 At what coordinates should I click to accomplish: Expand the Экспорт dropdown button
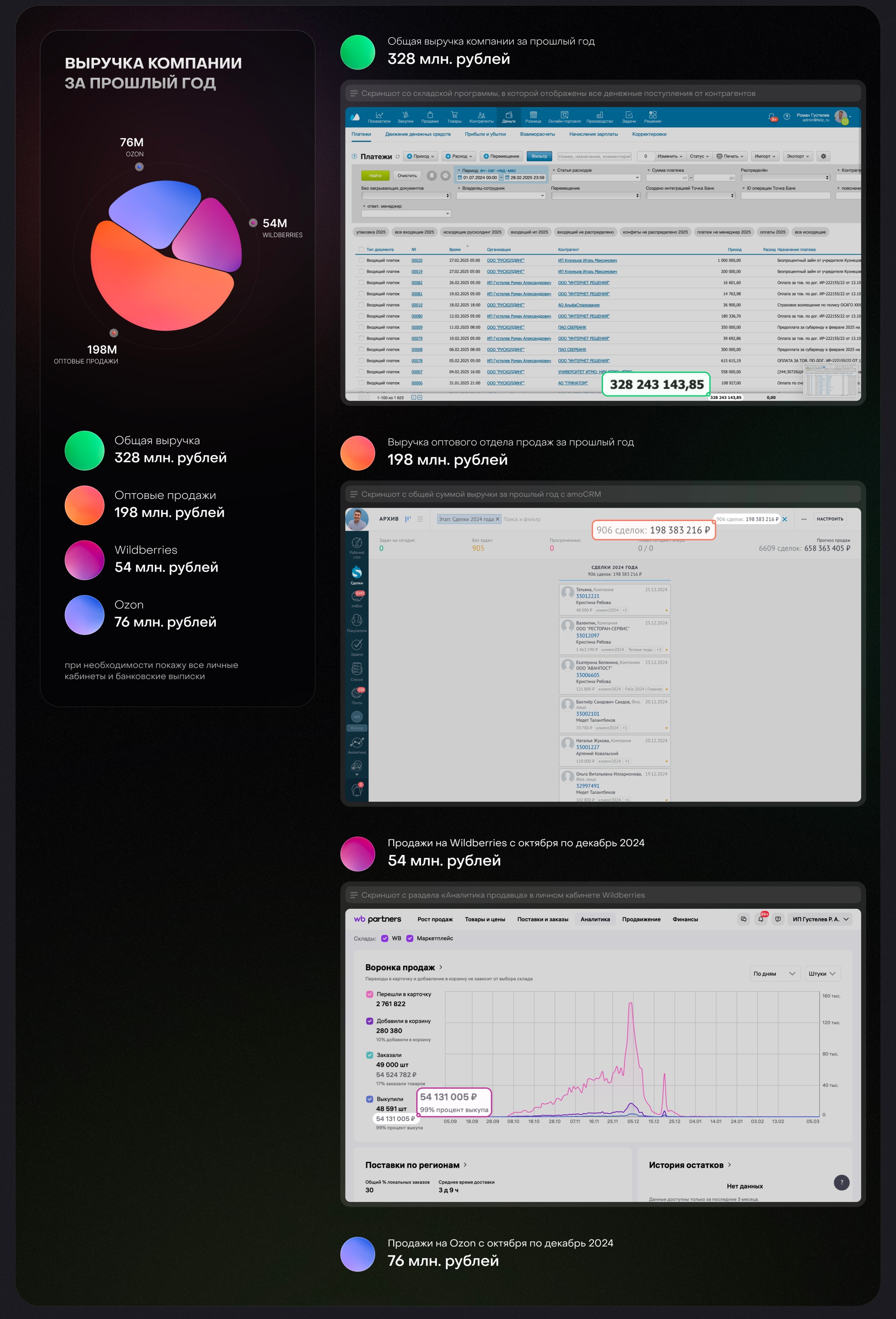click(798, 156)
